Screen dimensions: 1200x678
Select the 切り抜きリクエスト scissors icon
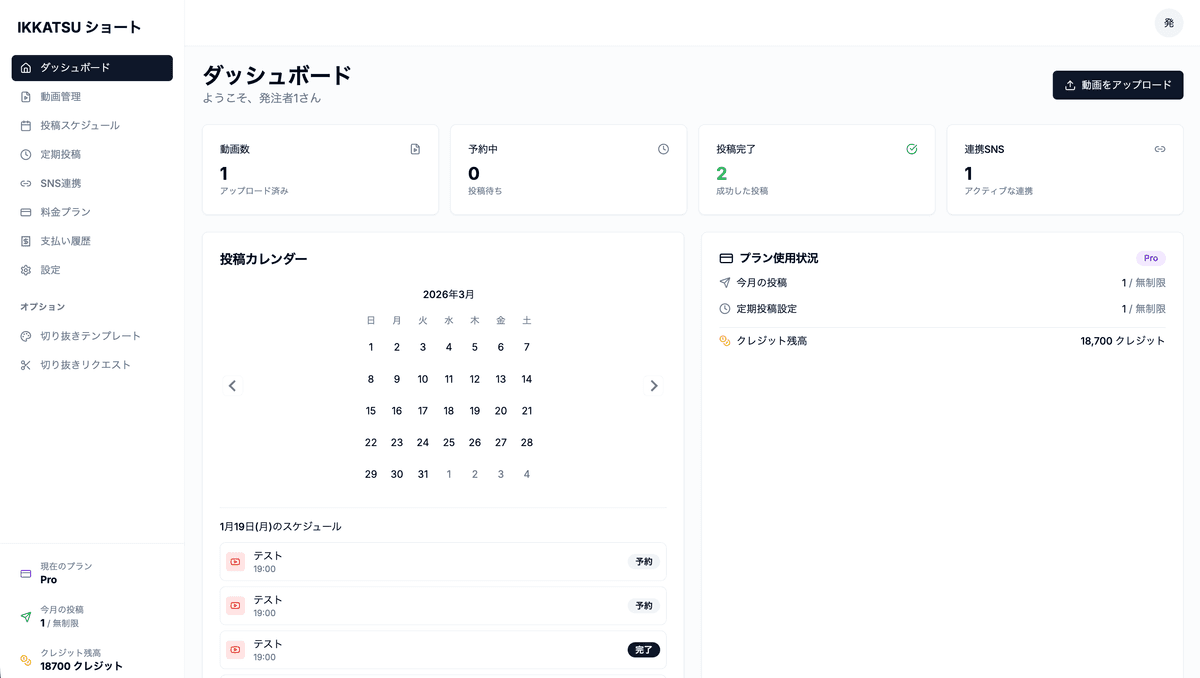23,363
